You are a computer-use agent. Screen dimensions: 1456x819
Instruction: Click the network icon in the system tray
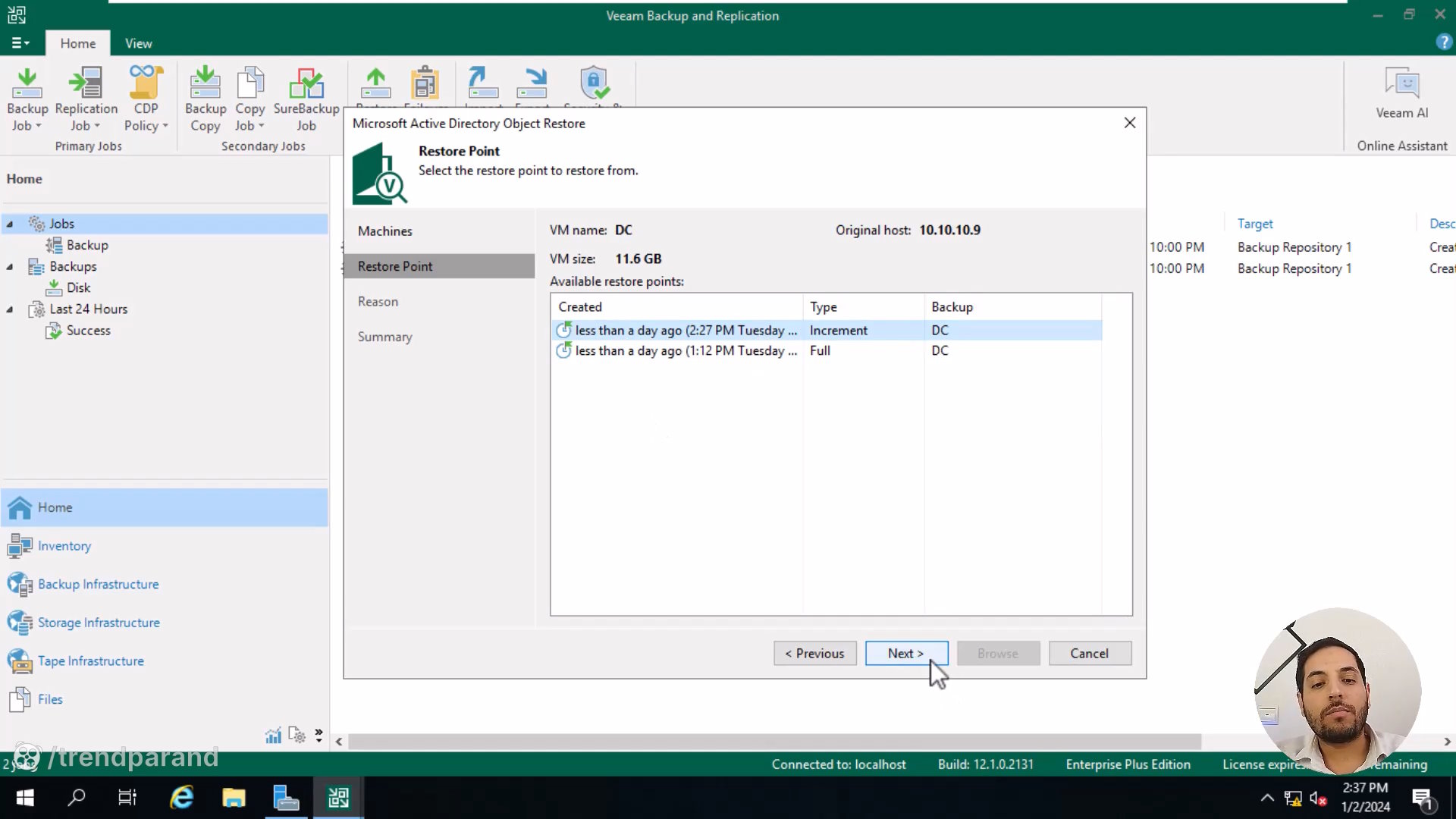point(1293,799)
